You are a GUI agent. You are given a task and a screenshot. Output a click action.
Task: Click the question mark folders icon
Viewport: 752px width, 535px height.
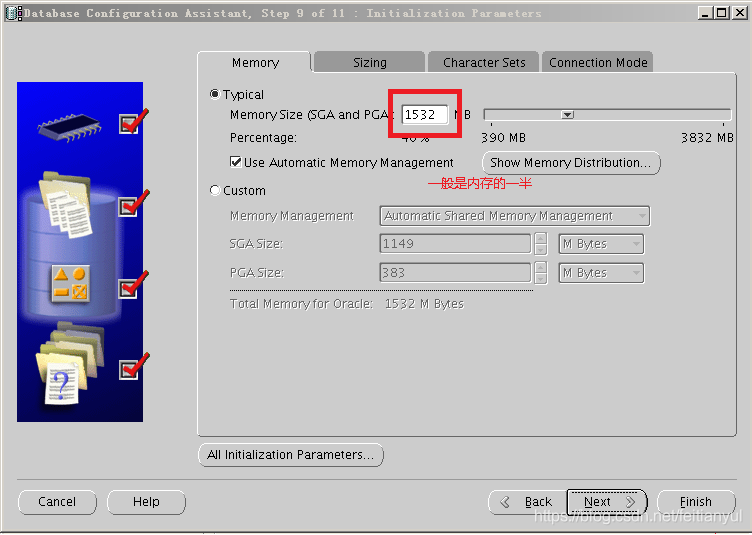click(x=69, y=363)
